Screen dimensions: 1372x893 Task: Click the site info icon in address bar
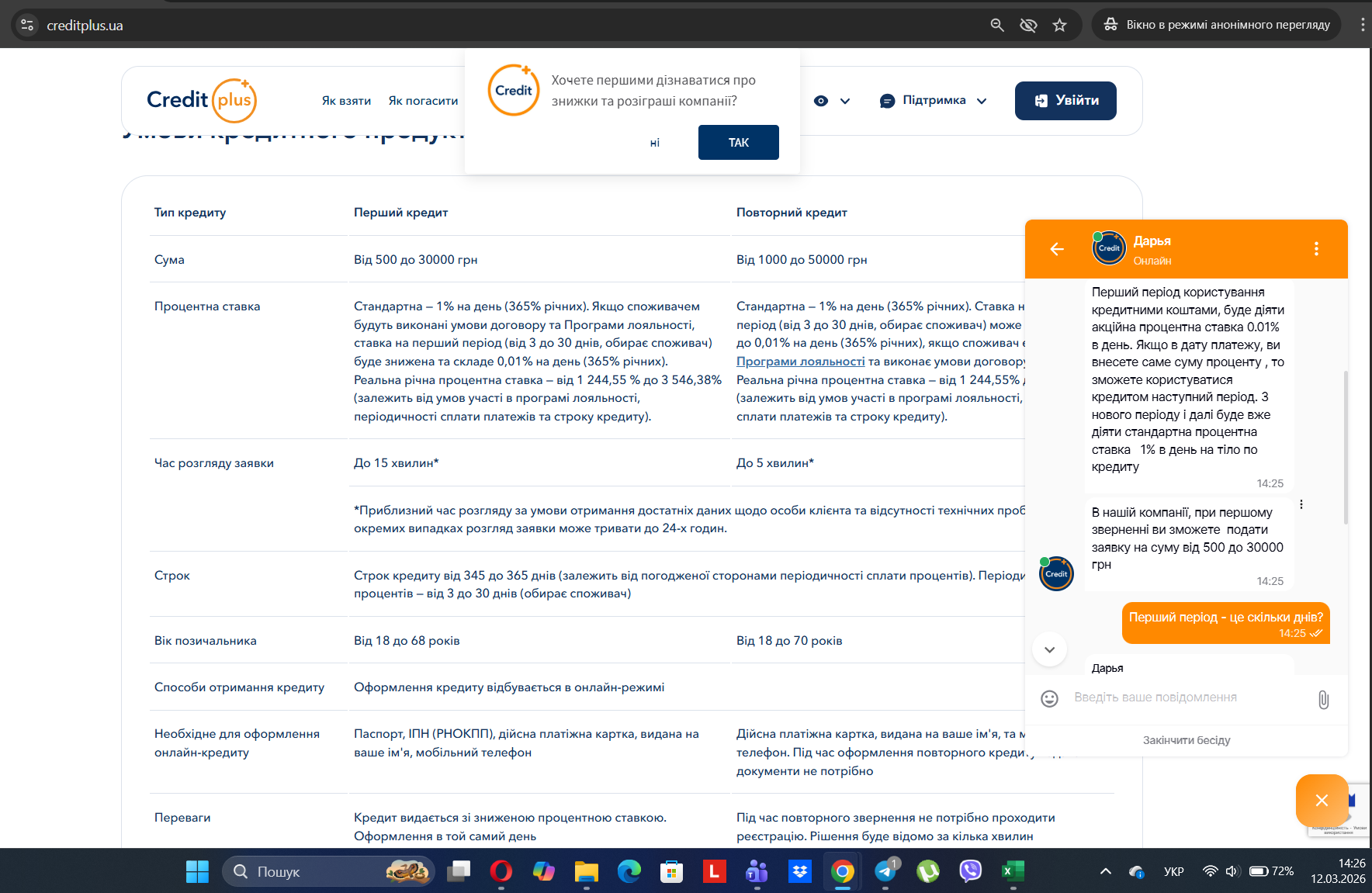pyautogui.click(x=27, y=25)
